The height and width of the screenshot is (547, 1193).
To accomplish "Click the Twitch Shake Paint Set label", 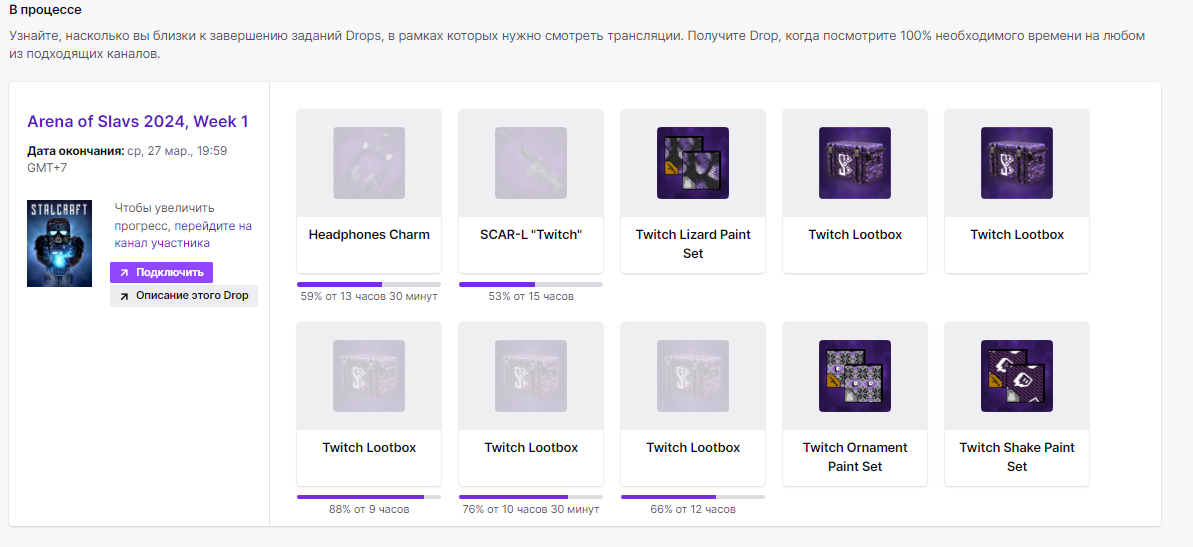I will click(1017, 457).
